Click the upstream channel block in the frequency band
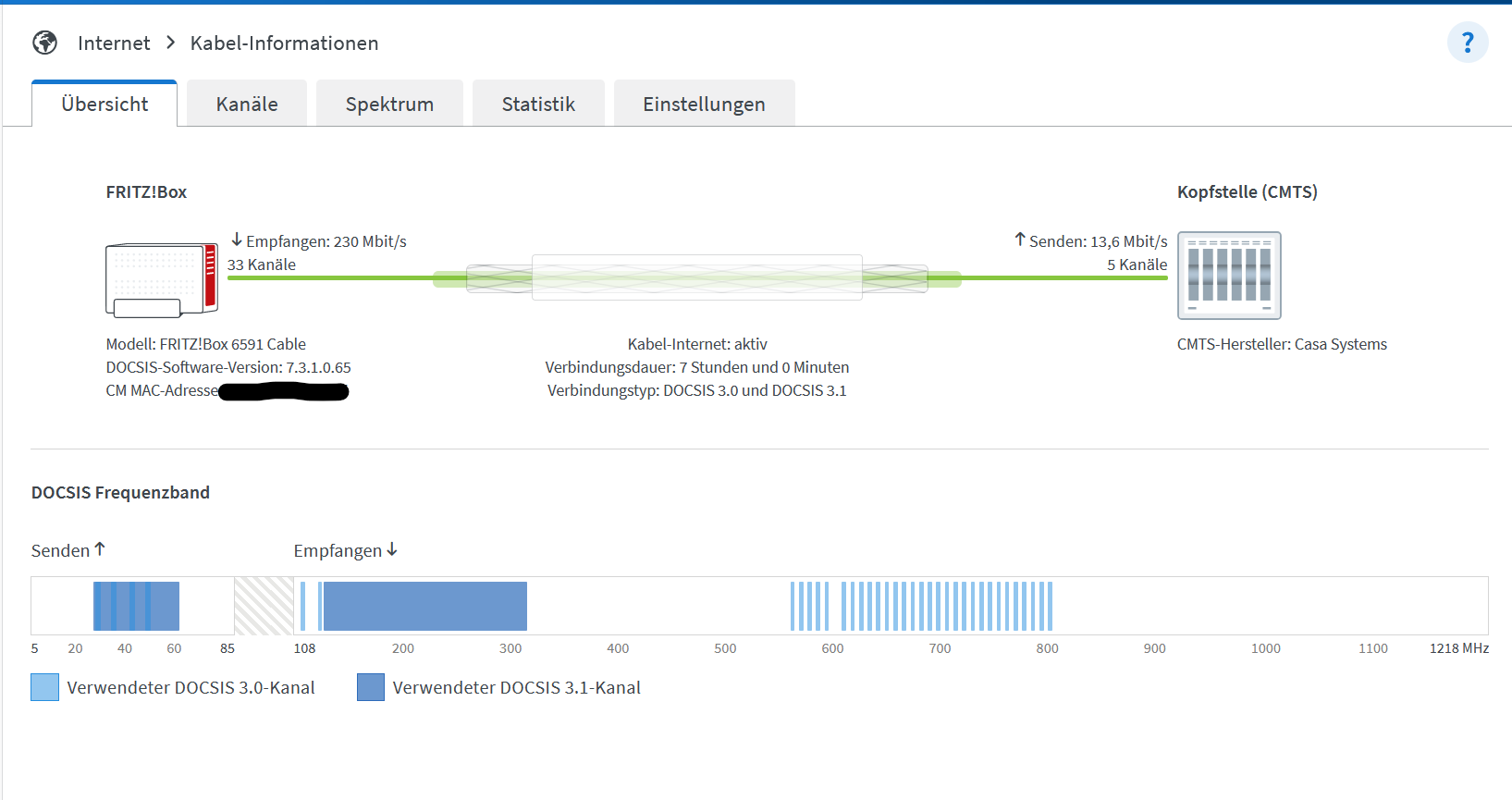Screen dimensions: 1512x800 (136, 606)
